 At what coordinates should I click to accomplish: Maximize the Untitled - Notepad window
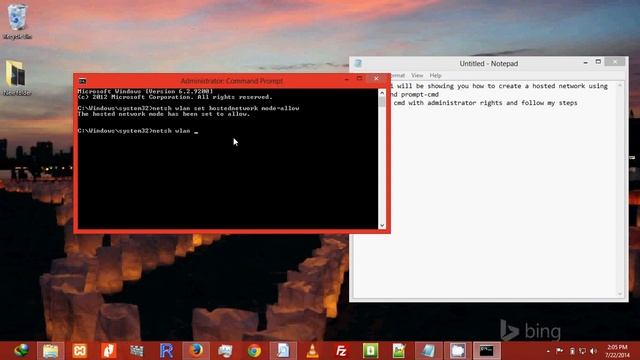[598, 62]
